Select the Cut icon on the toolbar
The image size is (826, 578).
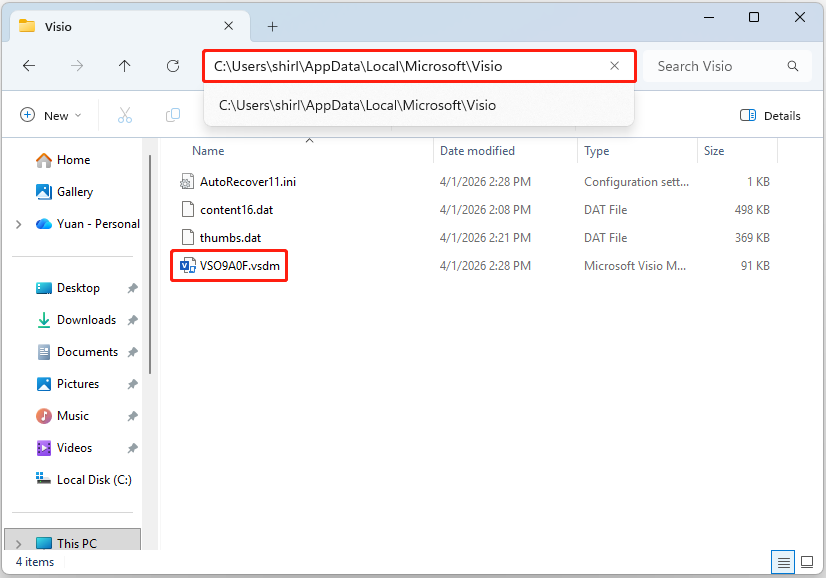(x=124, y=115)
